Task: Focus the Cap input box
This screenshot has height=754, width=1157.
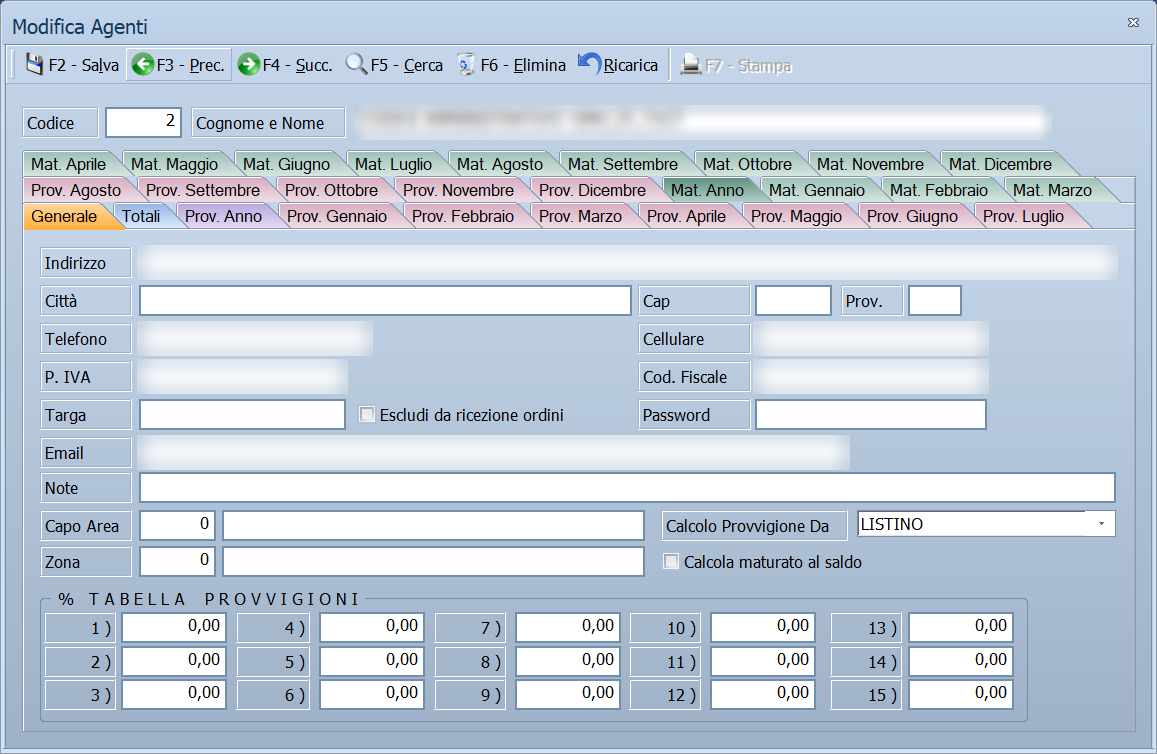Action: (793, 301)
